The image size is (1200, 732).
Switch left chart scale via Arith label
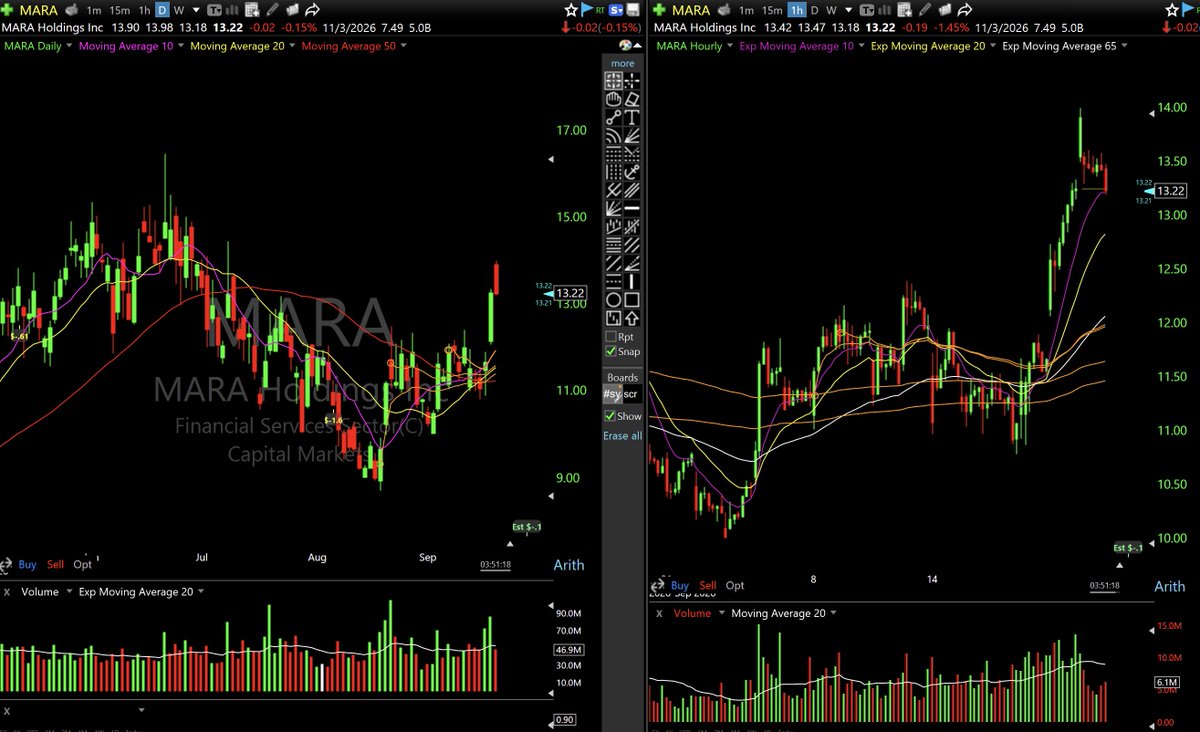click(x=569, y=565)
